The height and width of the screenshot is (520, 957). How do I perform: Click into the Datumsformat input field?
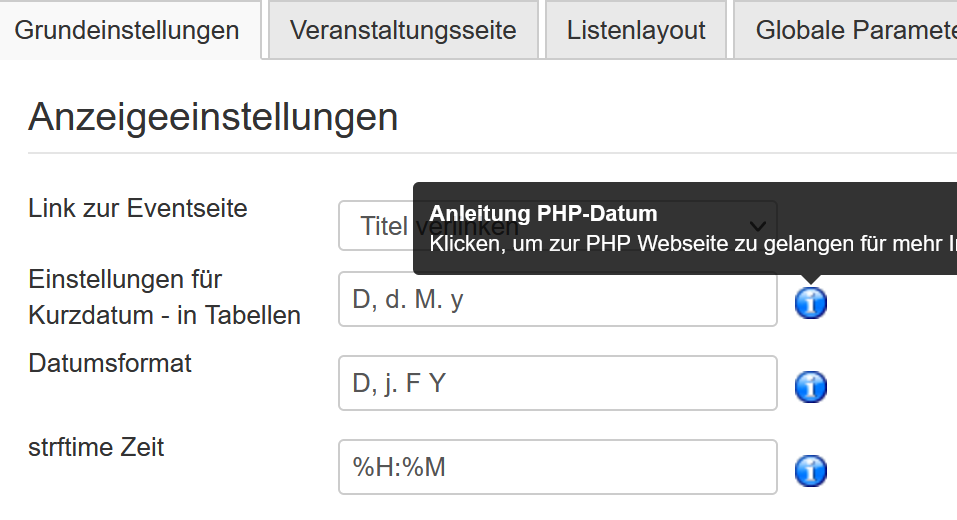point(558,383)
